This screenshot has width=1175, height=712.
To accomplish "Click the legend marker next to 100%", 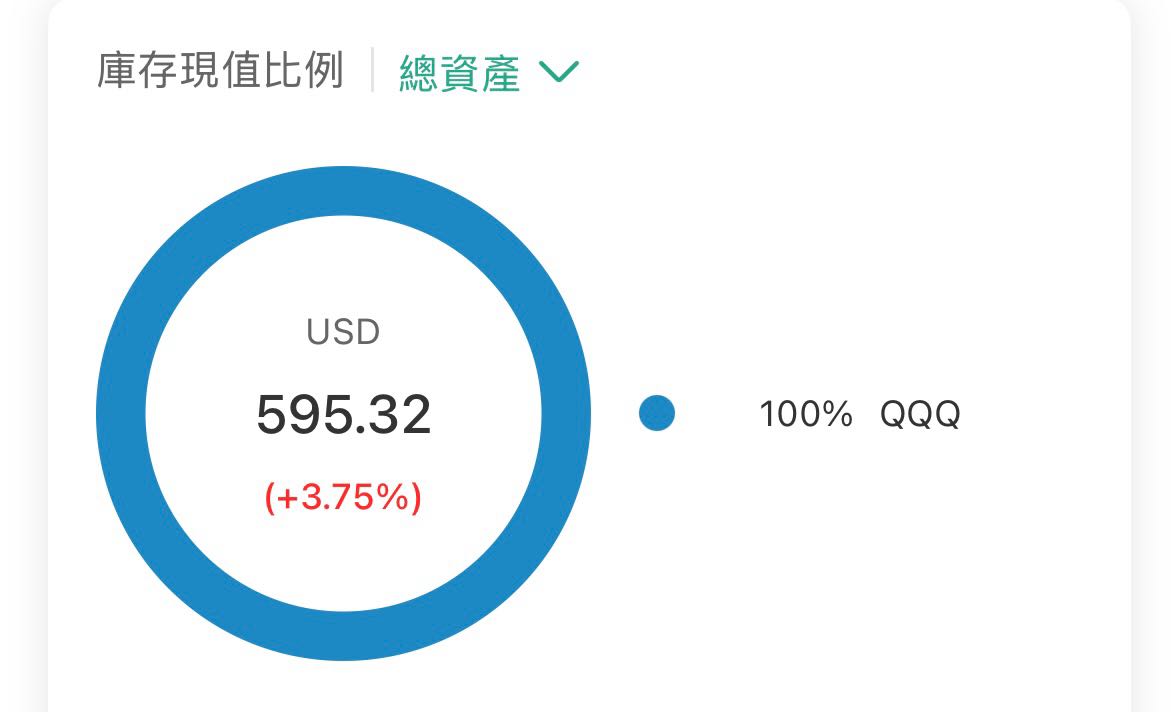I will 657,414.
